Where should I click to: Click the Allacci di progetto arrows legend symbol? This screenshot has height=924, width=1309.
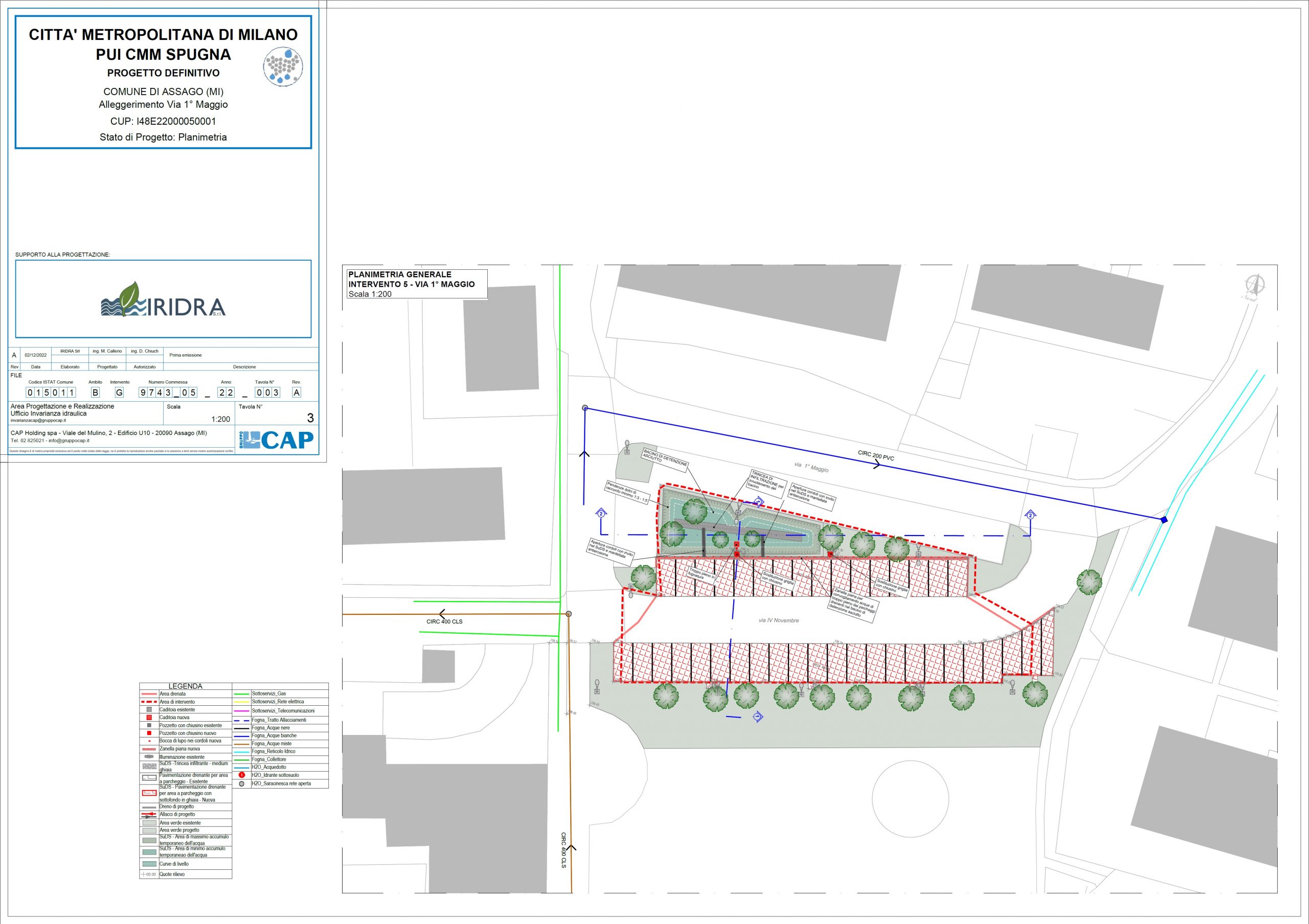(x=149, y=815)
